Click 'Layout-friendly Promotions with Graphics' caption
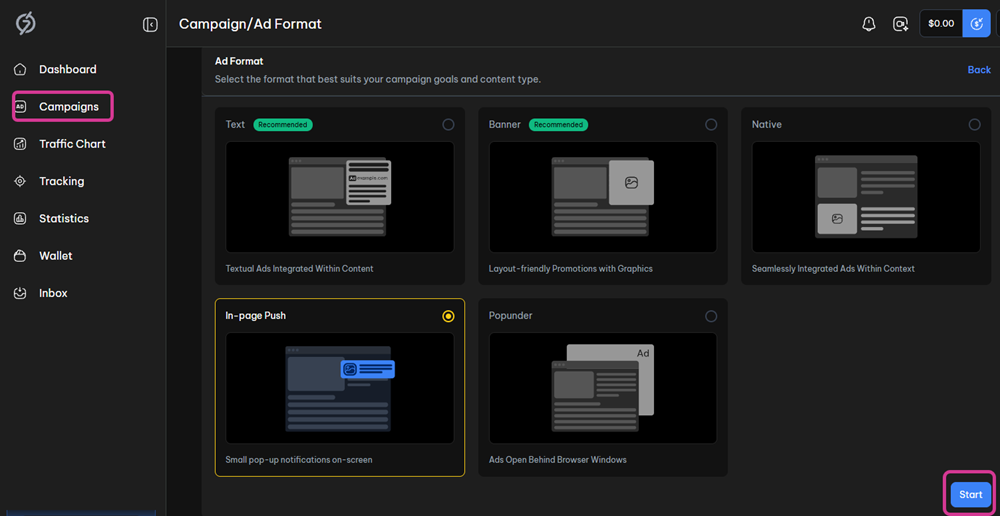The height and width of the screenshot is (516, 1000). coord(571,269)
